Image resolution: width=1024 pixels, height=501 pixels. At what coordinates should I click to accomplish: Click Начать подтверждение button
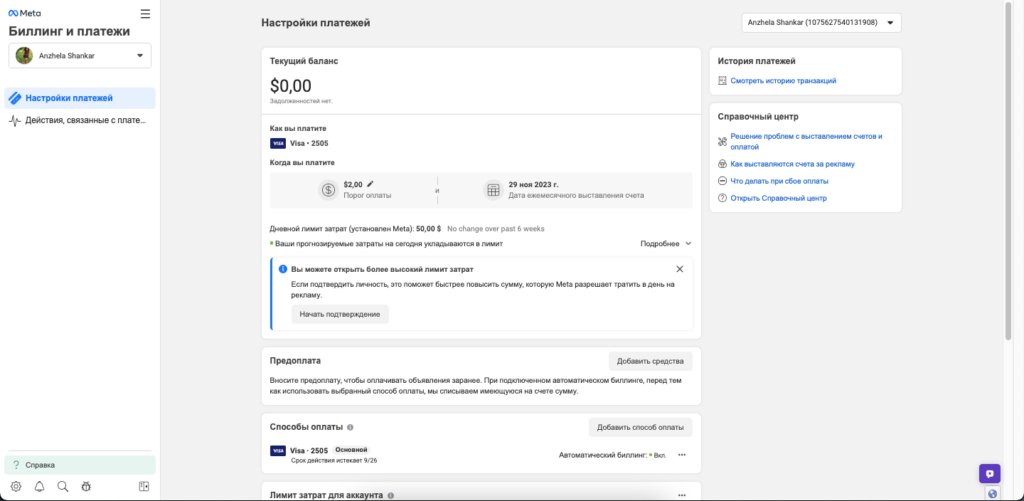pos(340,314)
